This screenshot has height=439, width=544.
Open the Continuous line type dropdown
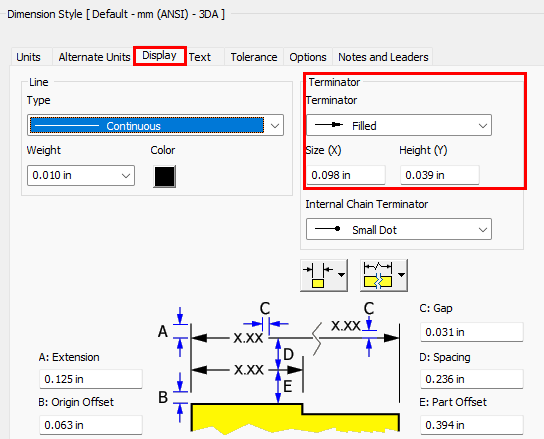(155, 125)
